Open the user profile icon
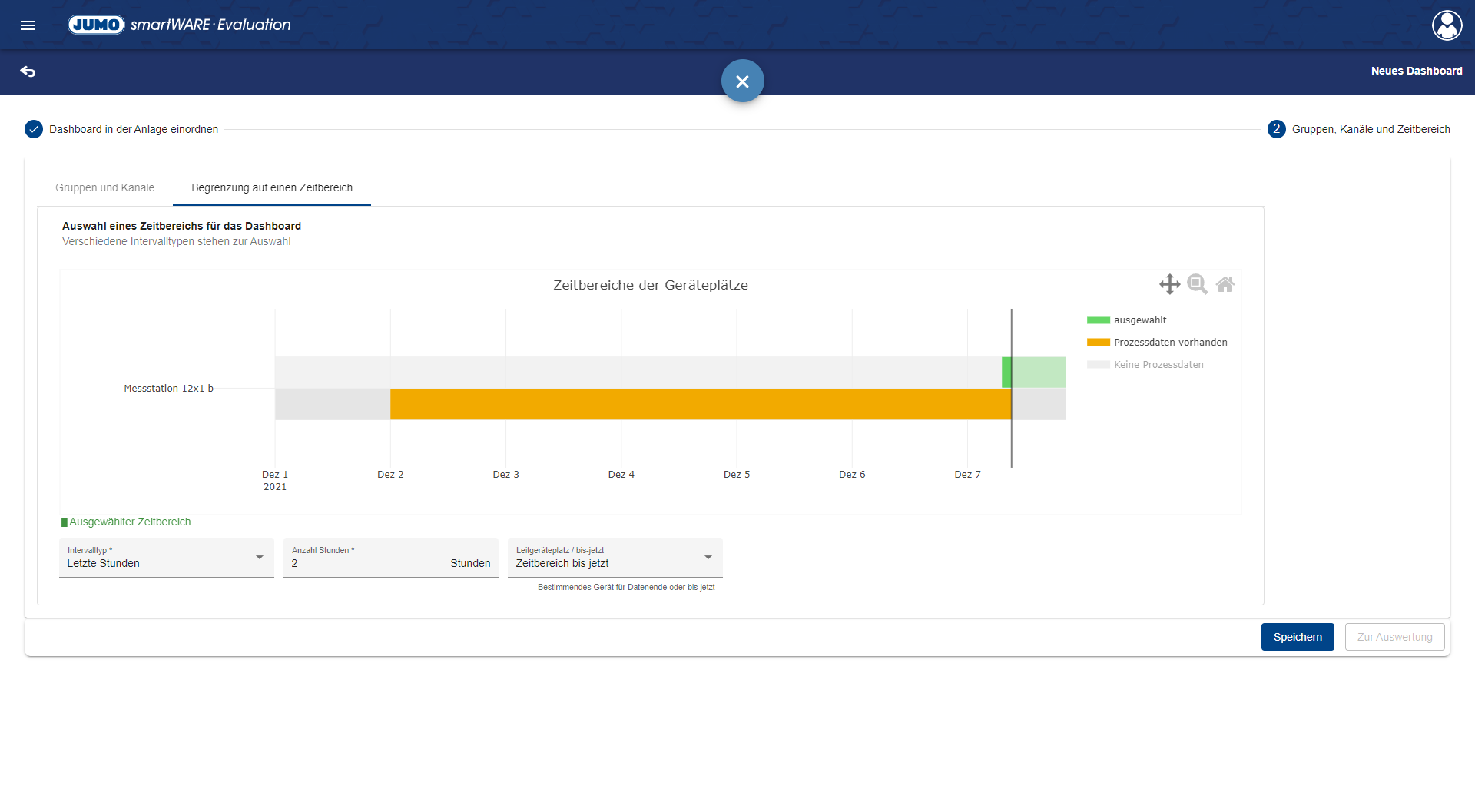The width and height of the screenshot is (1475, 812). [1447, 25]
